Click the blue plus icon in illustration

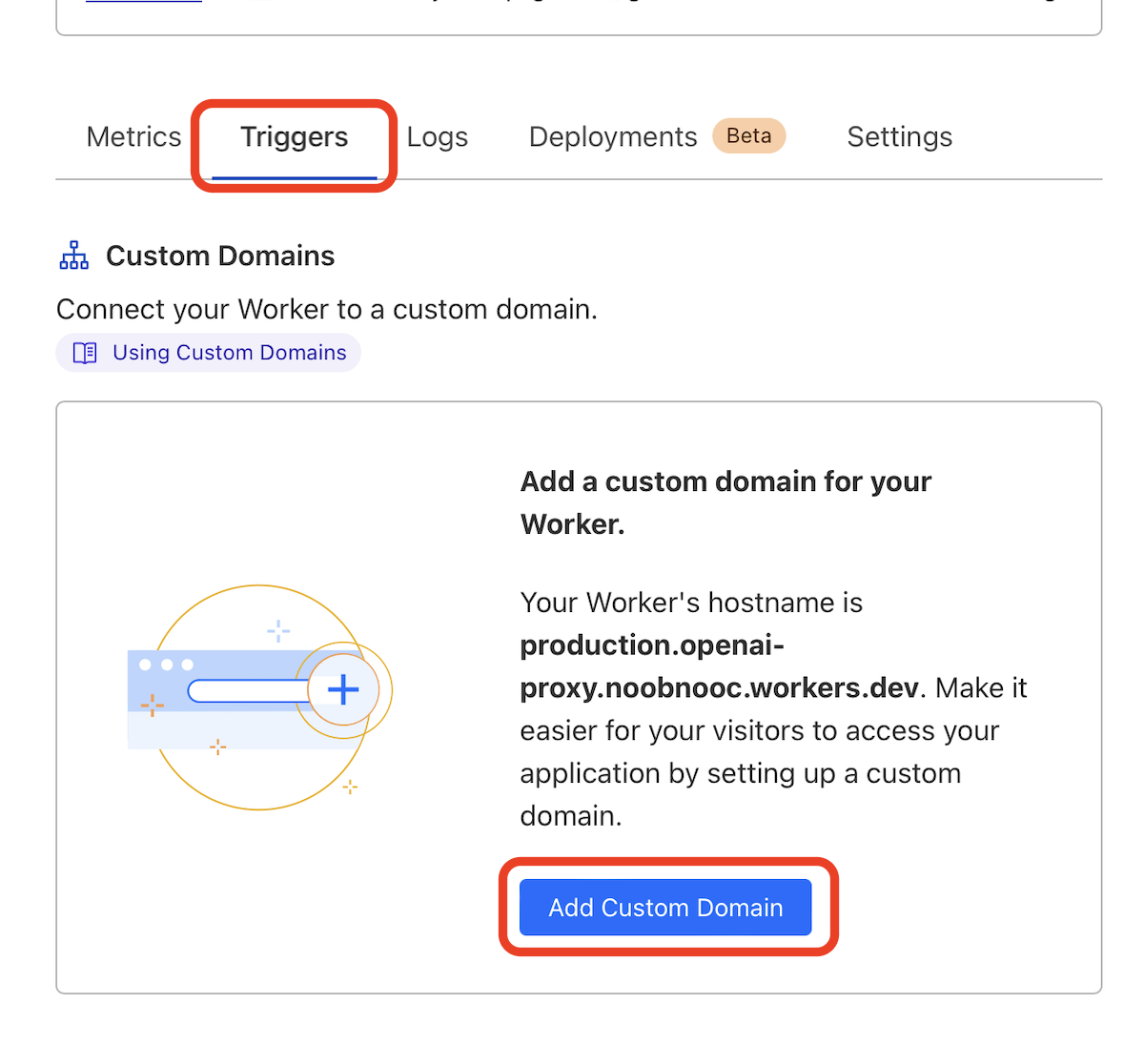(343, 689)
